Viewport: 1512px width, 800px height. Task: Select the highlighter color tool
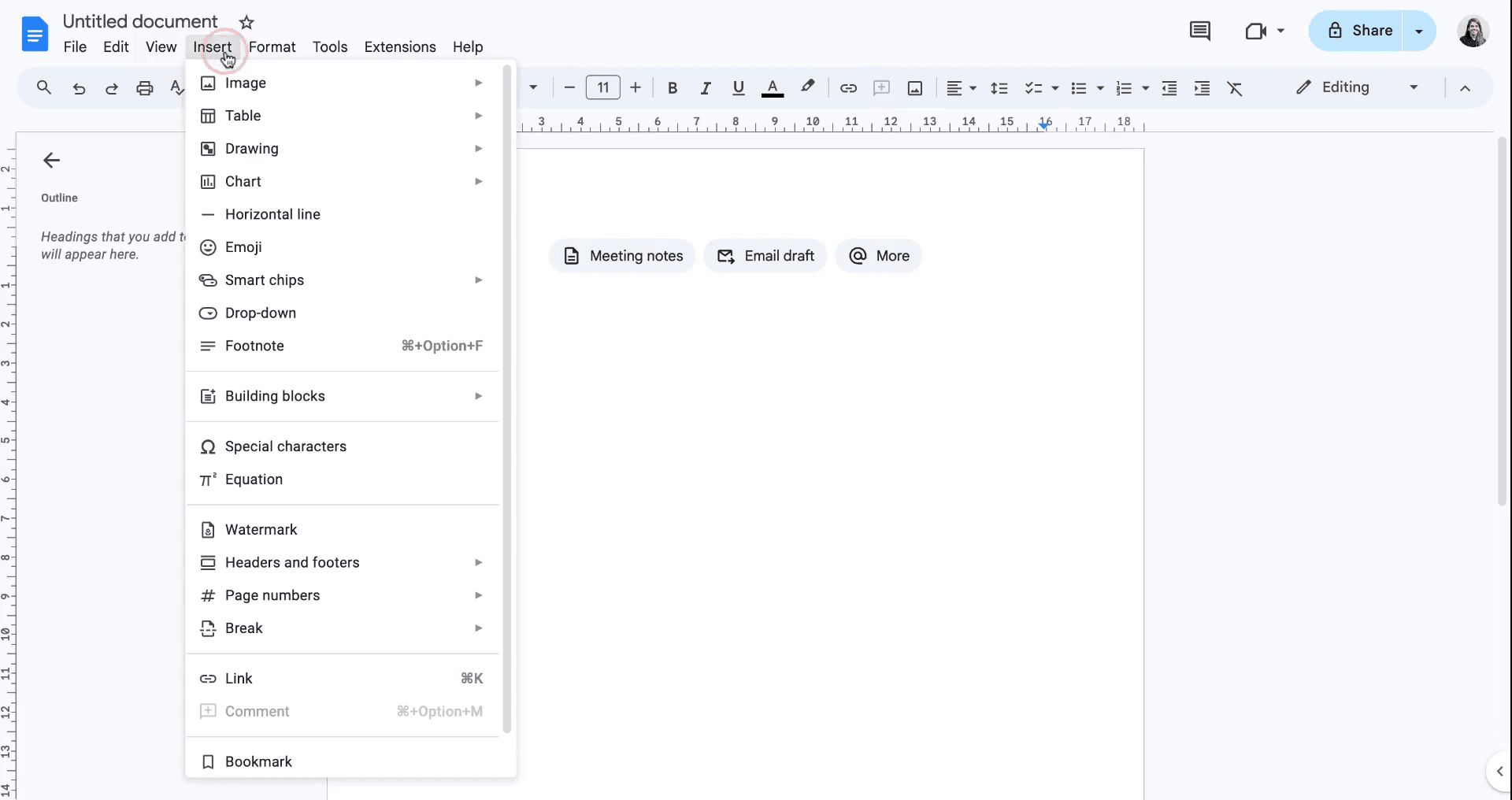point(809,87)
